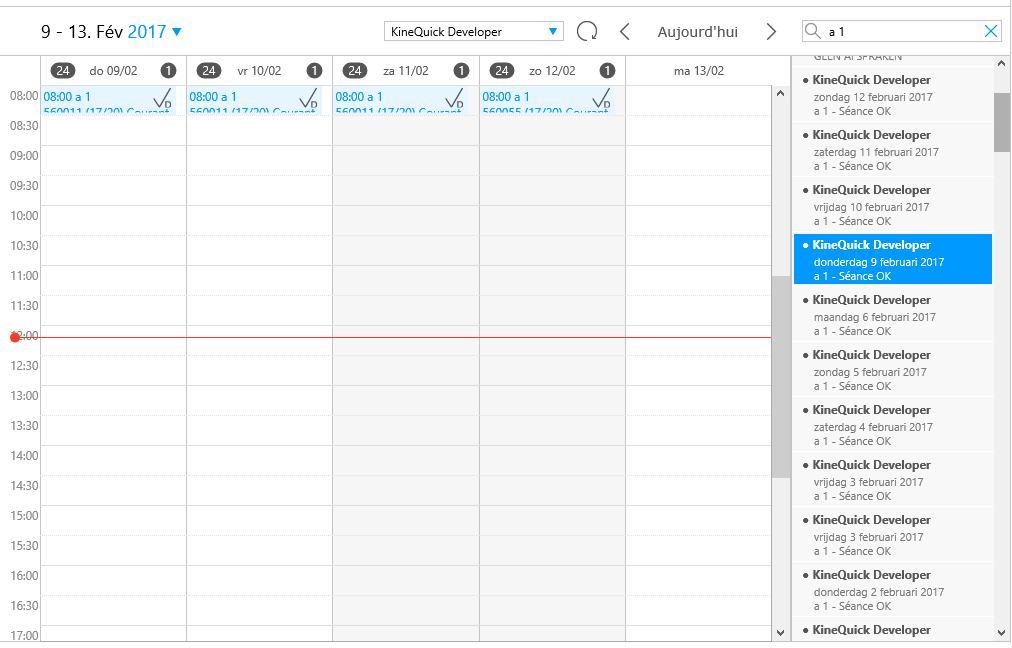The image size is (1012, 648).
Task: Click the count badge 1 in the zo 12/02 header
Action: pyautogui.click(x=607, y=70)
